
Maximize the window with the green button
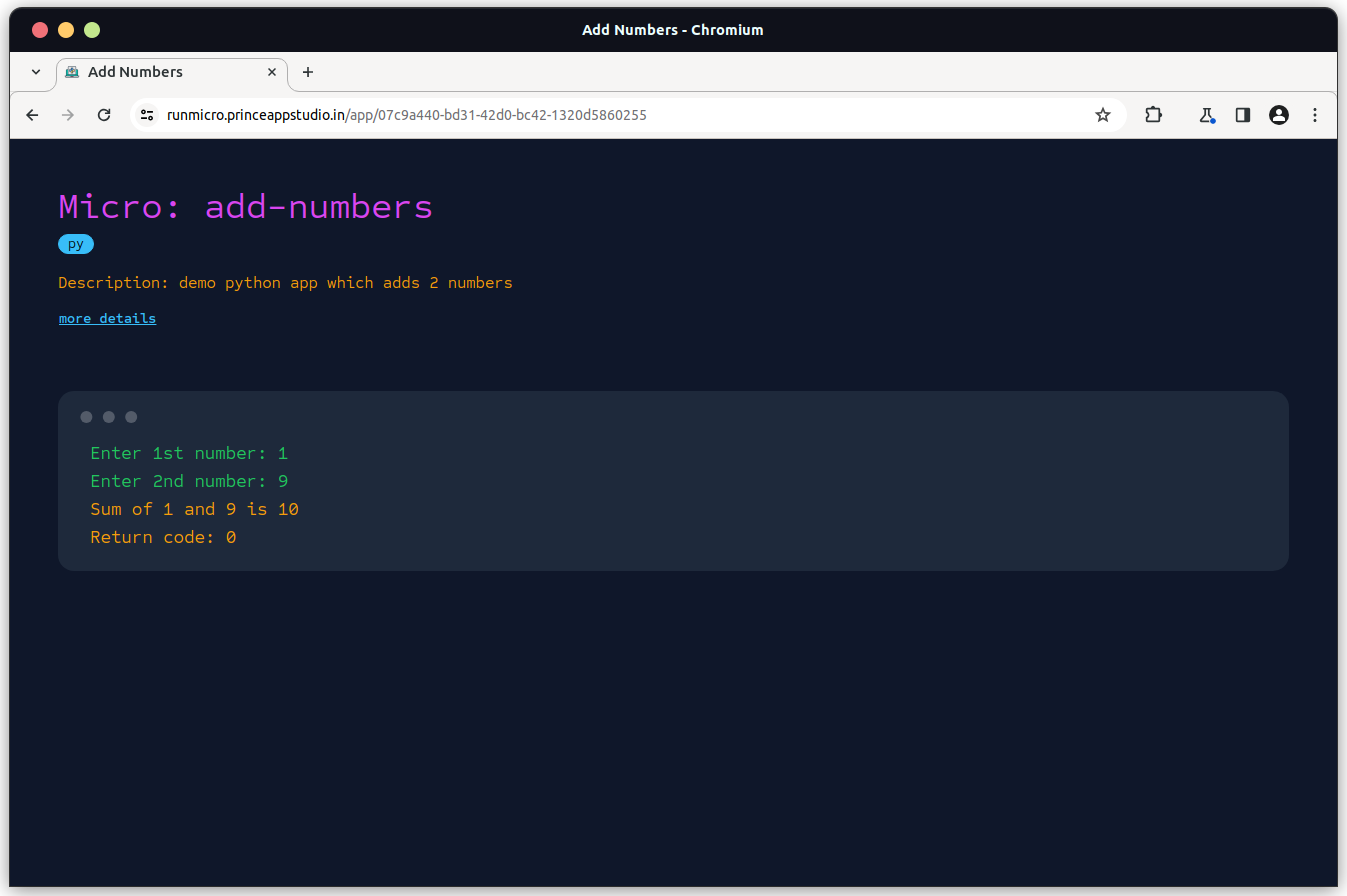pos(92,30)
